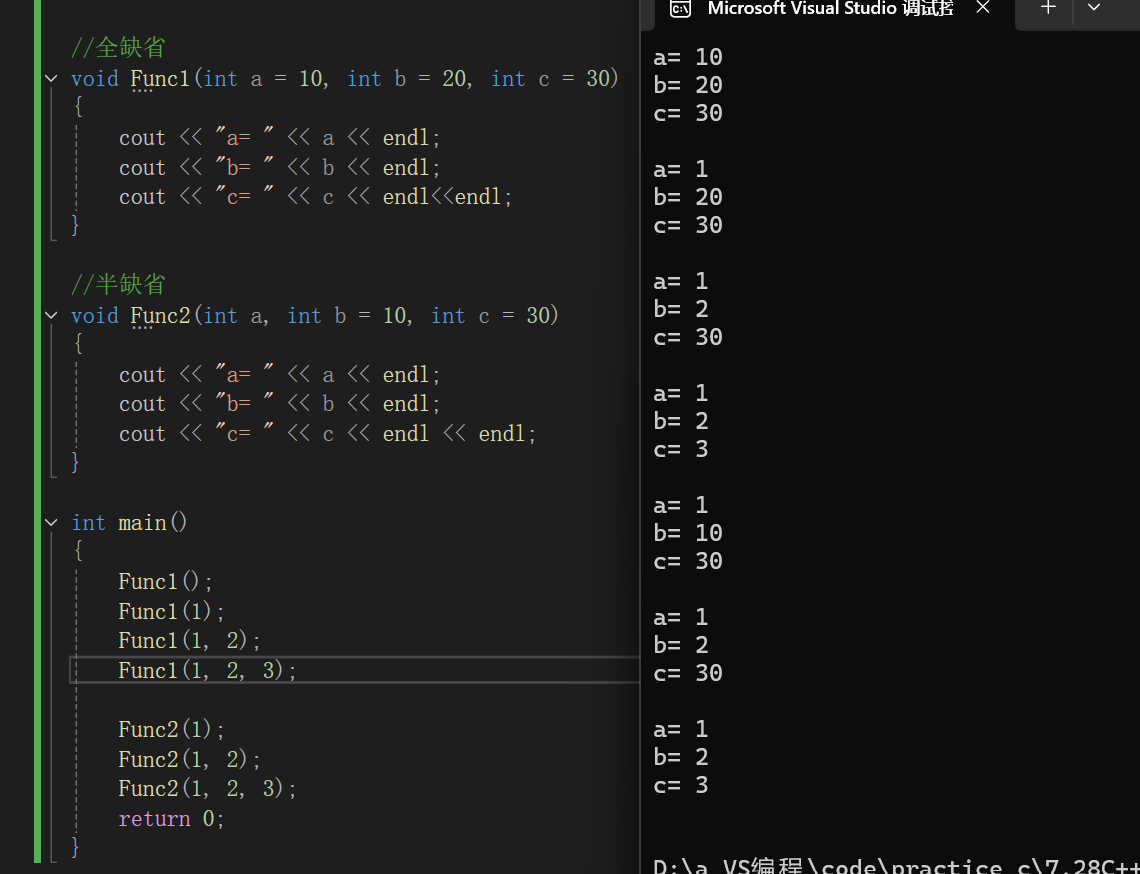Click the 'endl << endl;' line in Func2
The width and height of the screenshot is (1140, 874).
(327, 434)
